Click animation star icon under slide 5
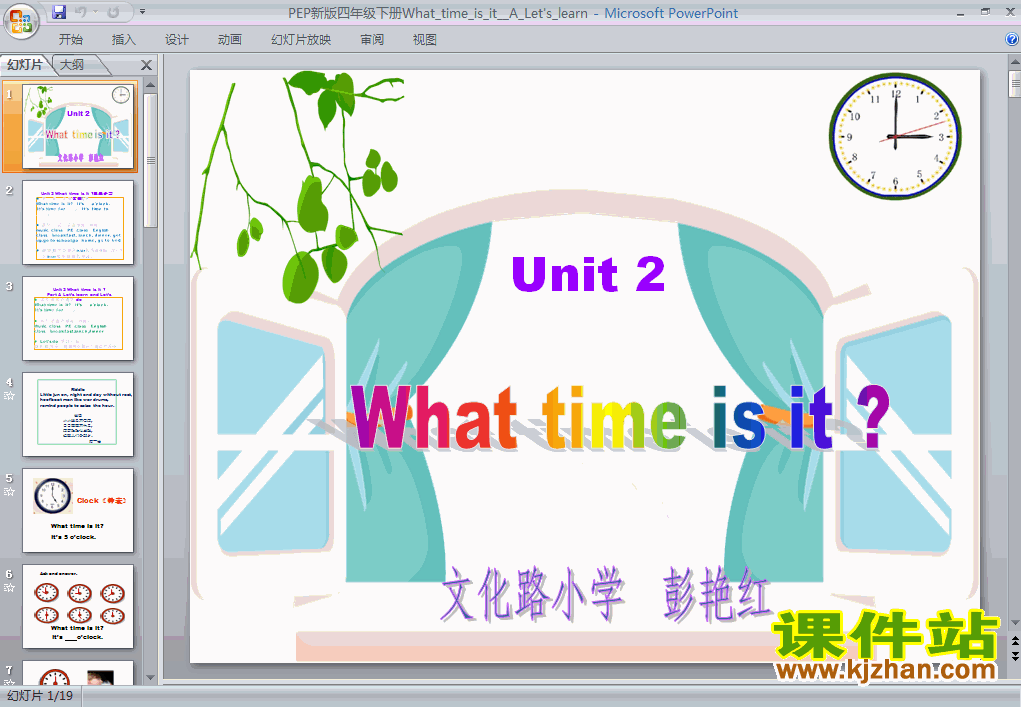 tap(9, 492)
